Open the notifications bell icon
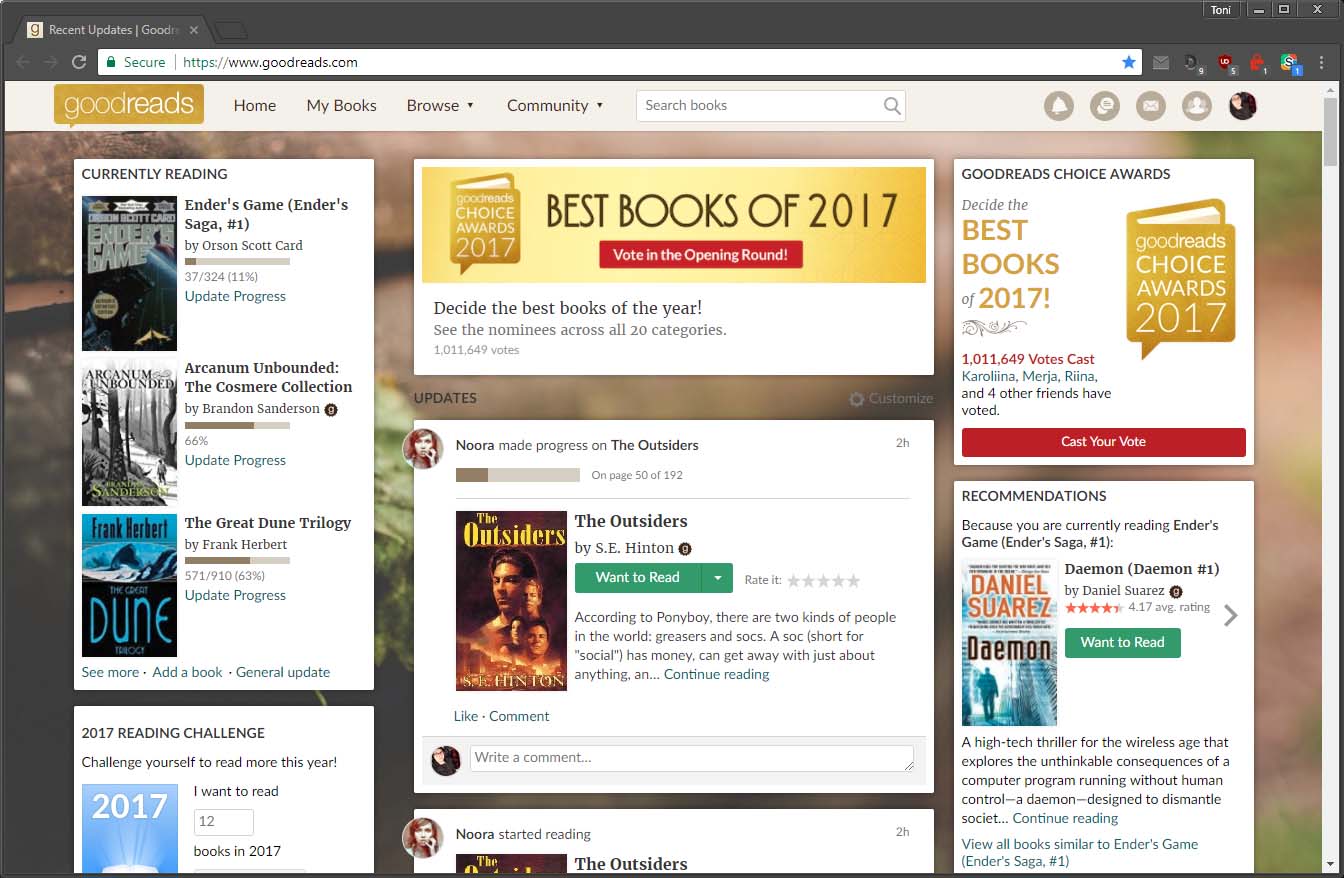This screenshot has height=878, width=1344. point(1059,106)
